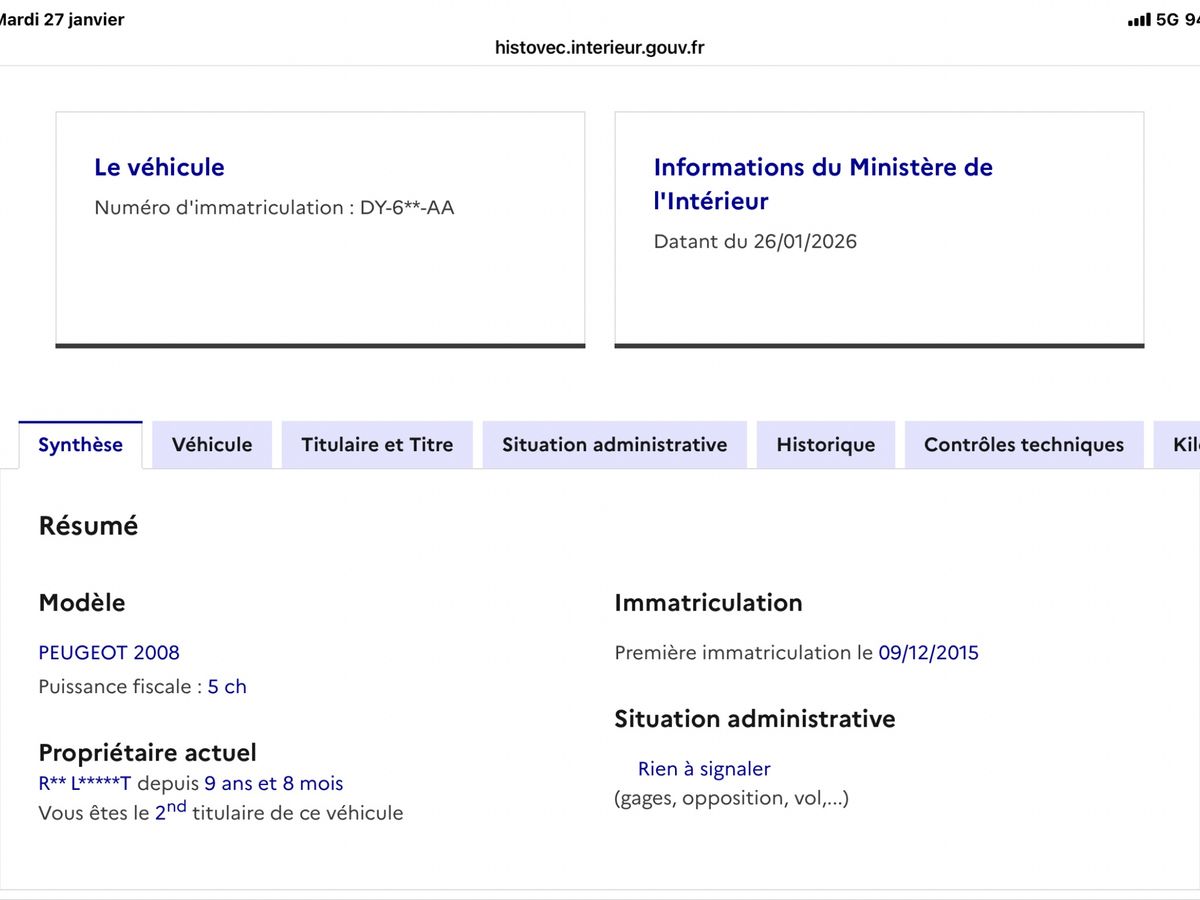Click the first registration date 09/12/2015

[x=928, y=653]
